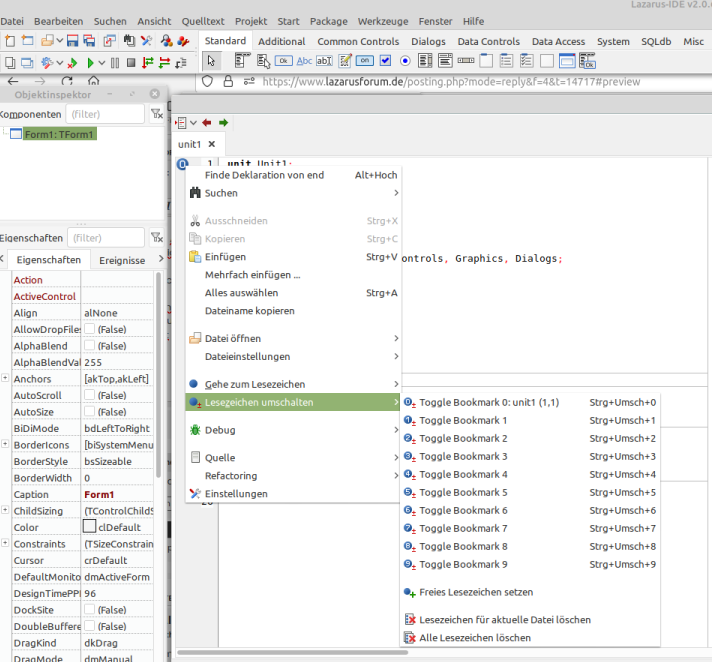Click the green Run program arrow icon

(90, 63)
